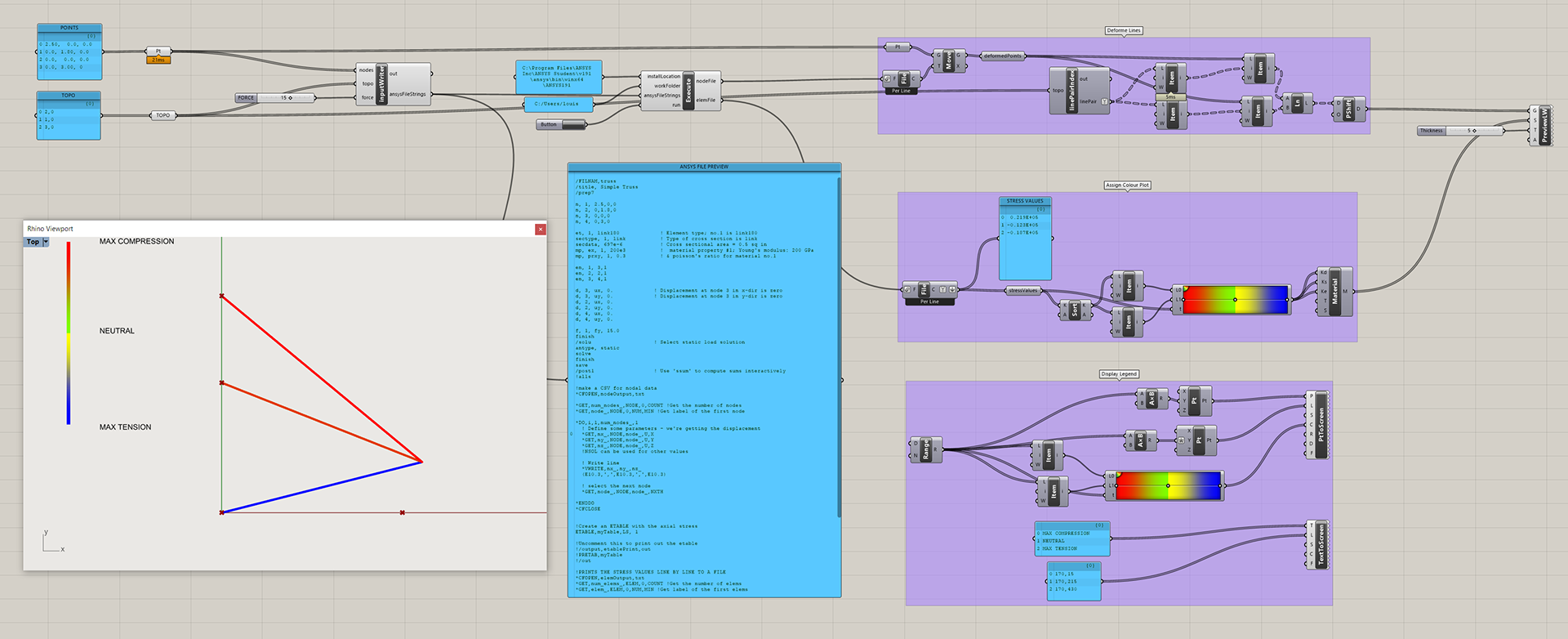The width and height of the screenshot is (1568, 639).
Task: Click NEUTRAL label in Rhino Viewport
Action: point(117,331)
